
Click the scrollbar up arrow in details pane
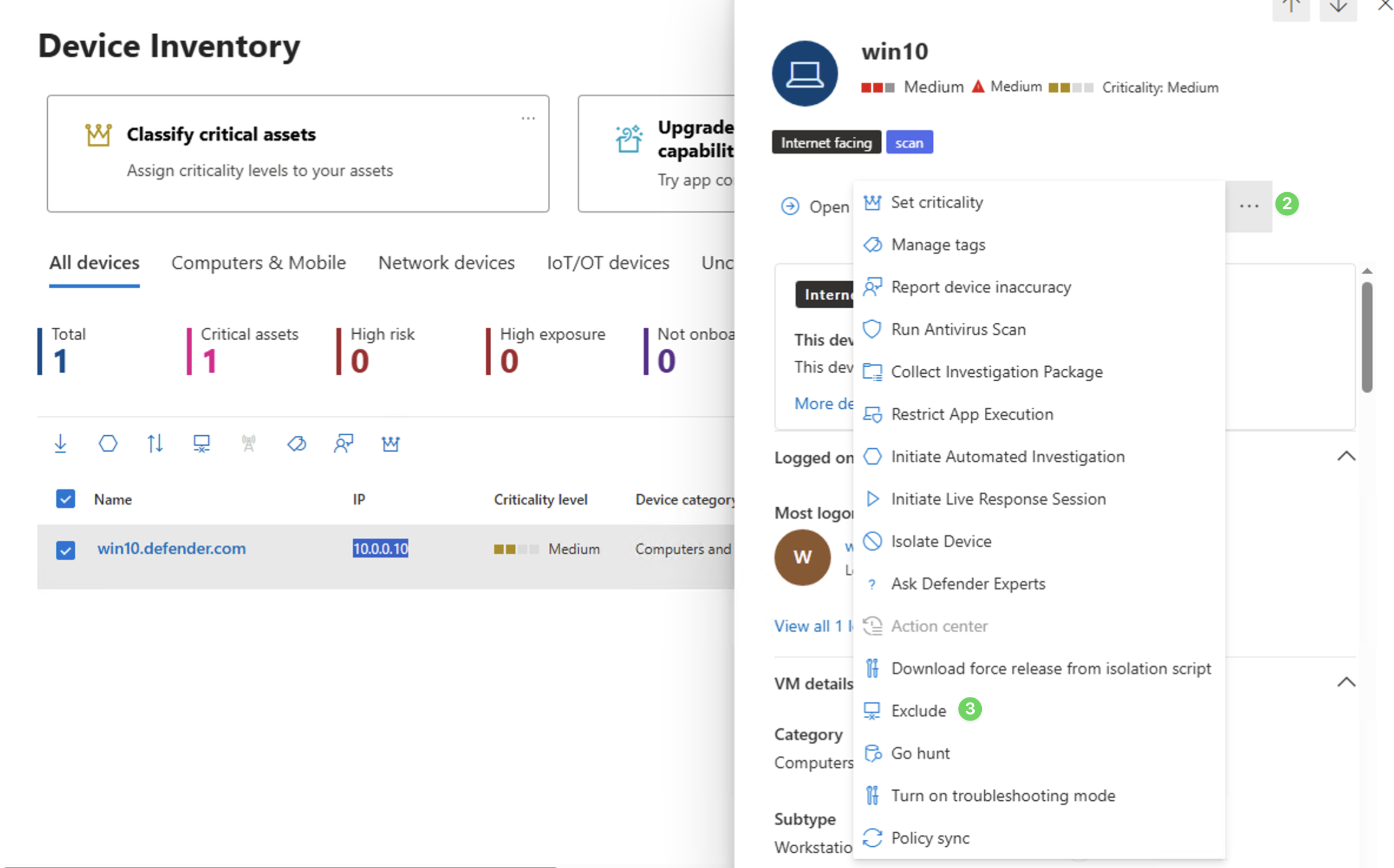(1367, 271)
